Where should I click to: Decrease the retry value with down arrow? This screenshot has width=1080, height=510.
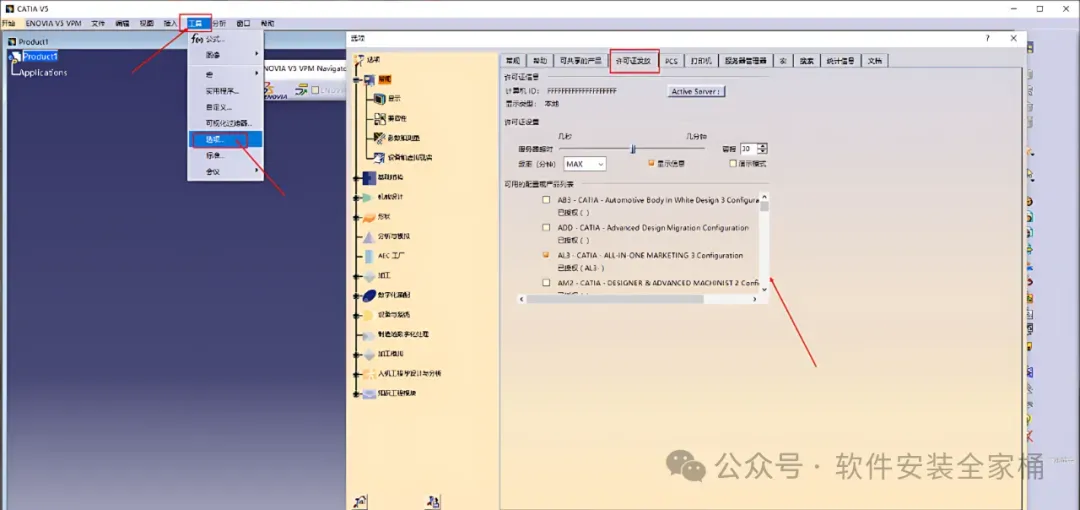763,152
